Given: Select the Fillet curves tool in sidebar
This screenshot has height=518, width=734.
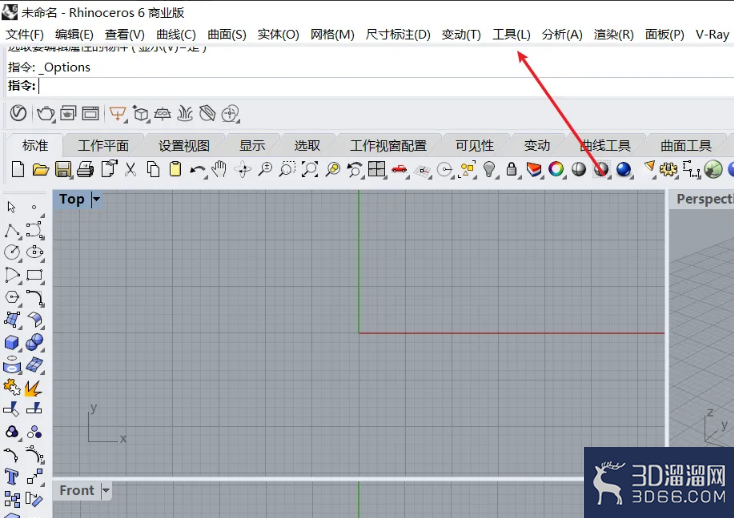Looking at the screenshot, I should coord(35,297).
